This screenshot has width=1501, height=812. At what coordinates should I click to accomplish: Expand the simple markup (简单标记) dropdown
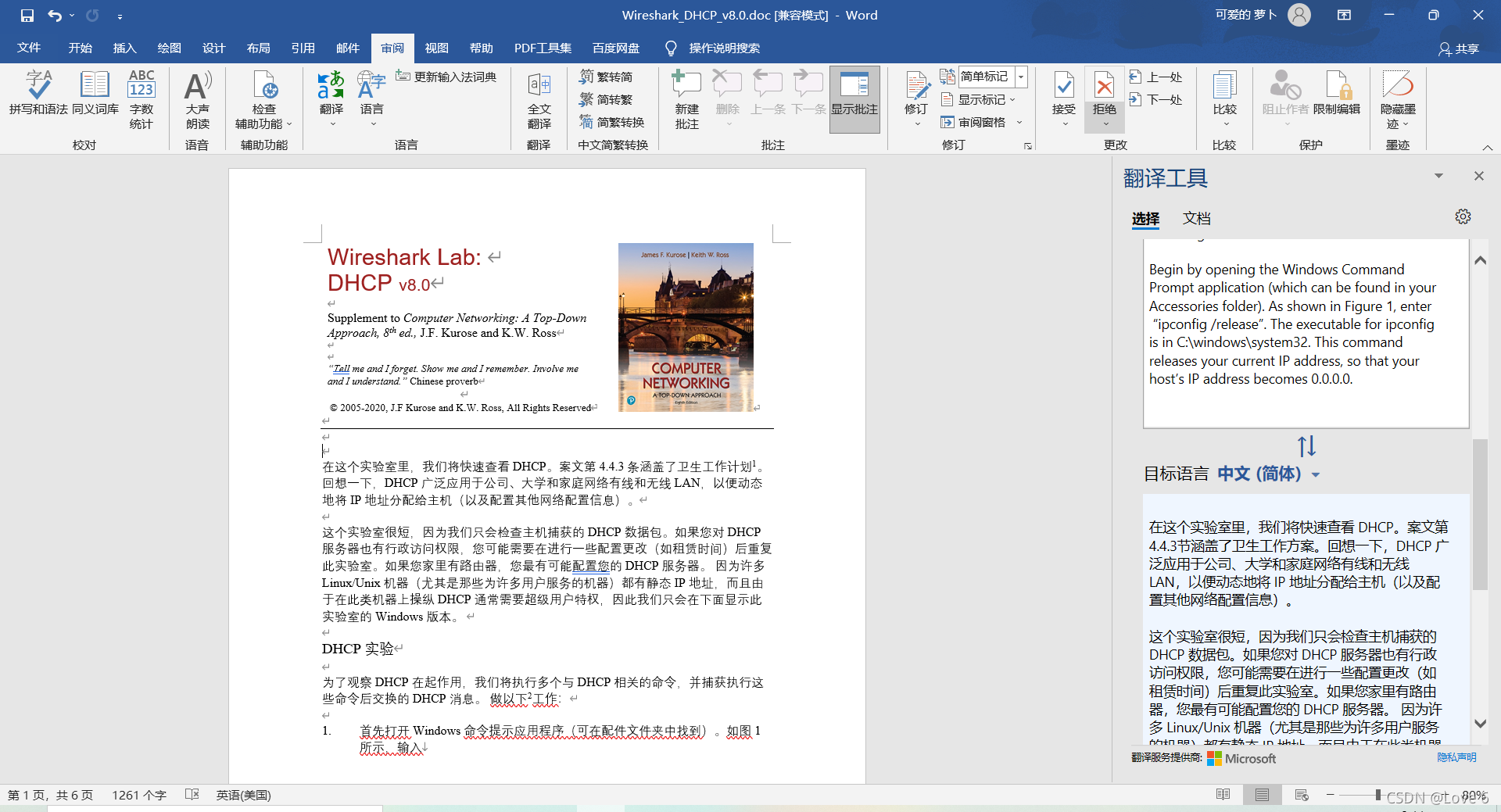[x=1020, y=76]
